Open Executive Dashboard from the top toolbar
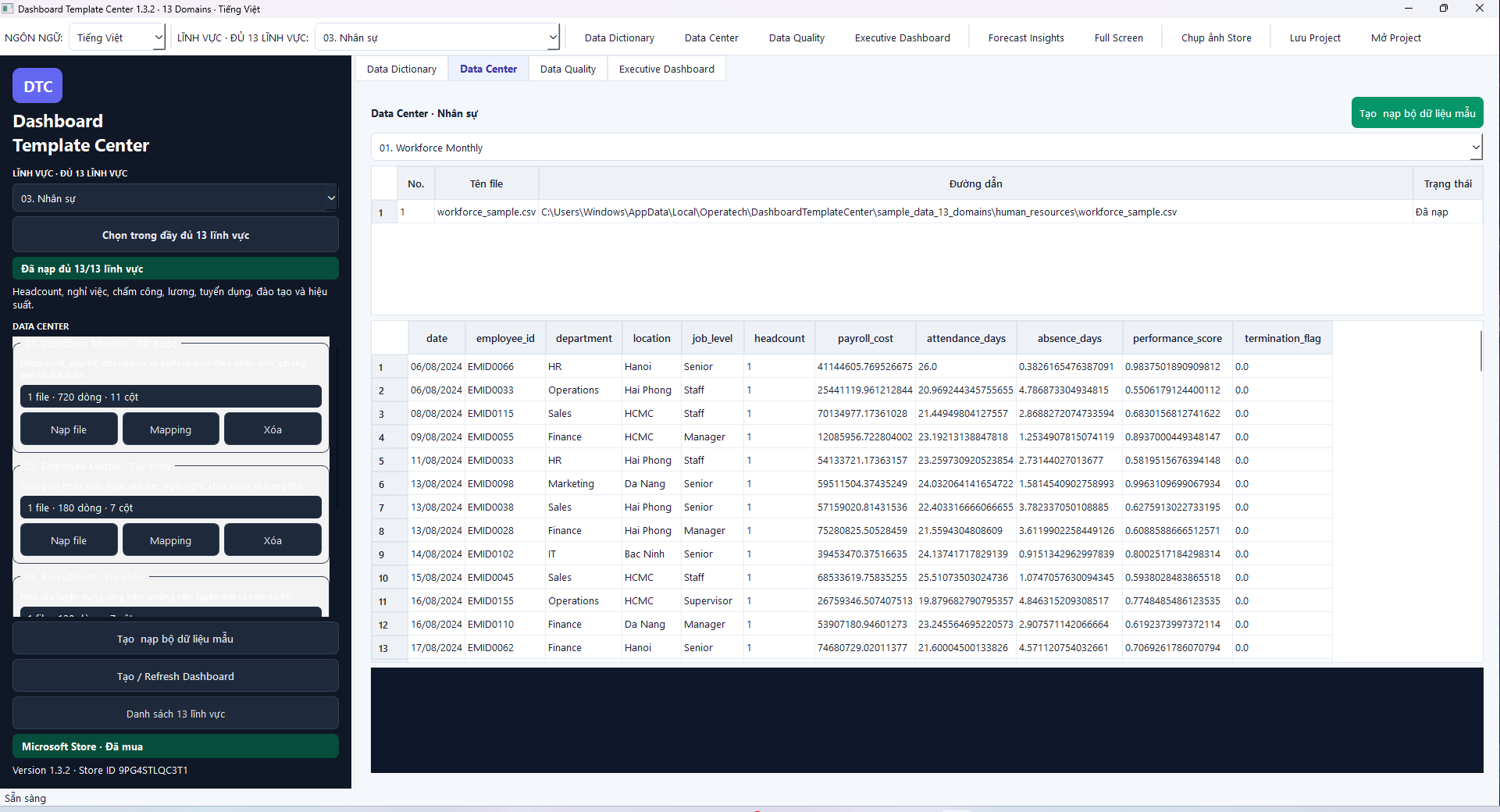Viewport: 1500px width, 812px height. 903,37
